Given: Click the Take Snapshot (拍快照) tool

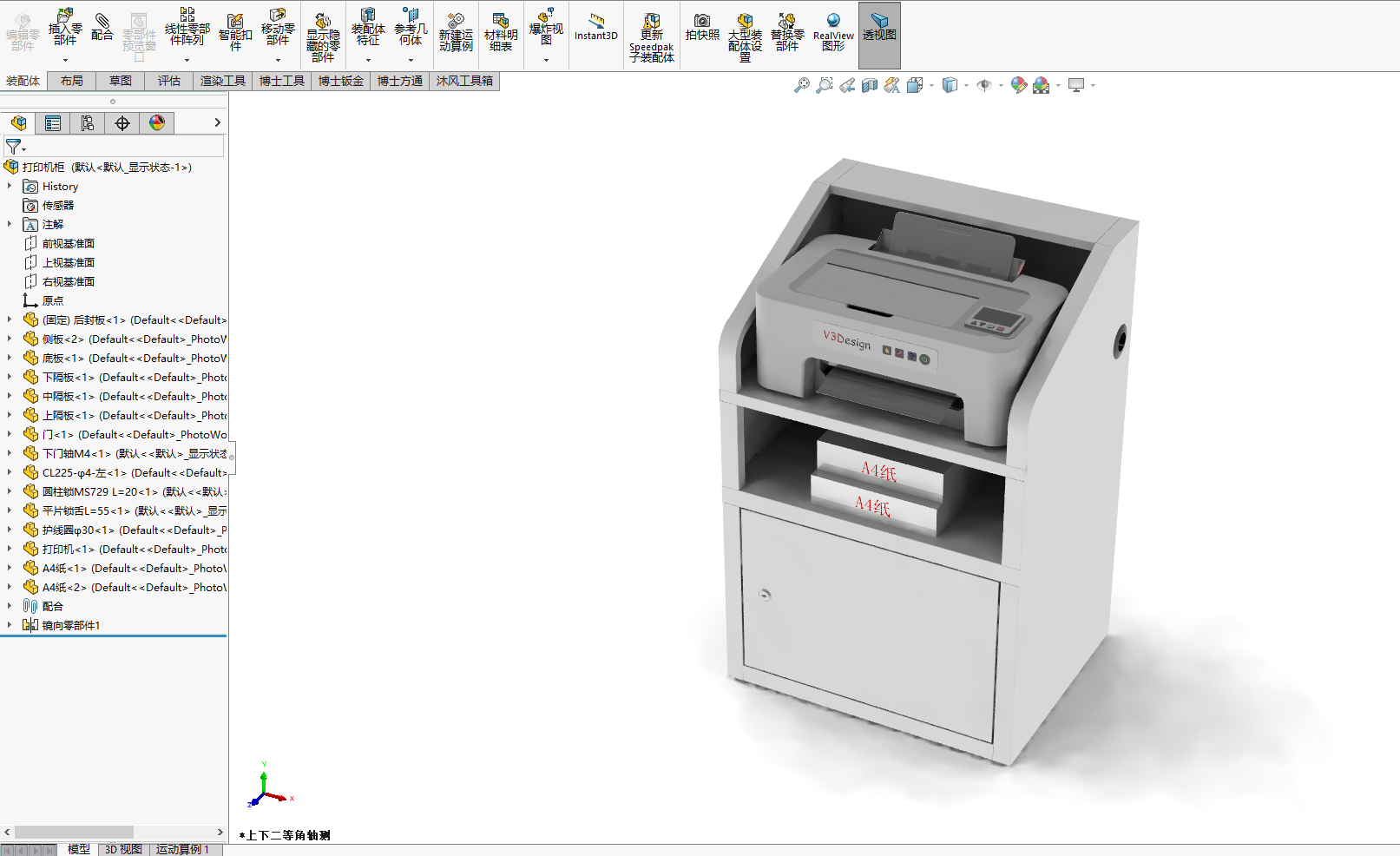Looking at the screenshot, I should pyautogui.click(x=702, y=27).
